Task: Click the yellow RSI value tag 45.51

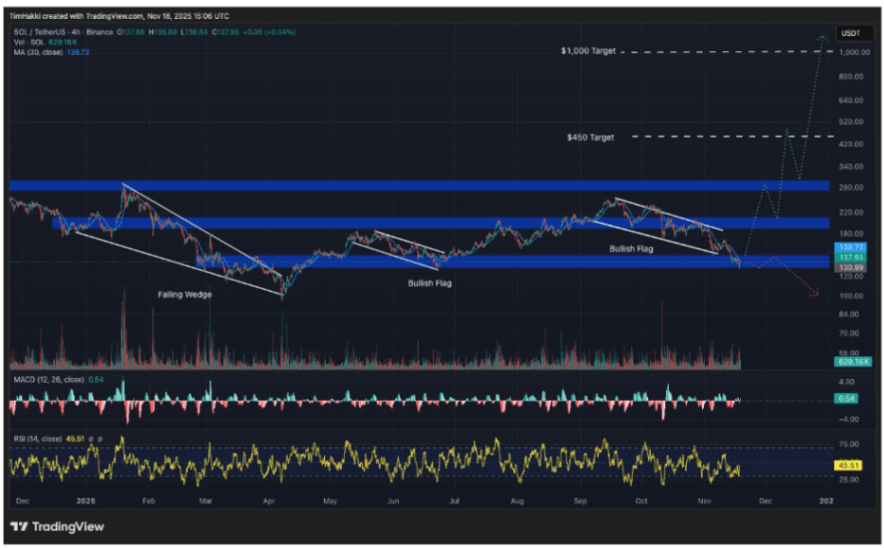Action: pos(848,465)
